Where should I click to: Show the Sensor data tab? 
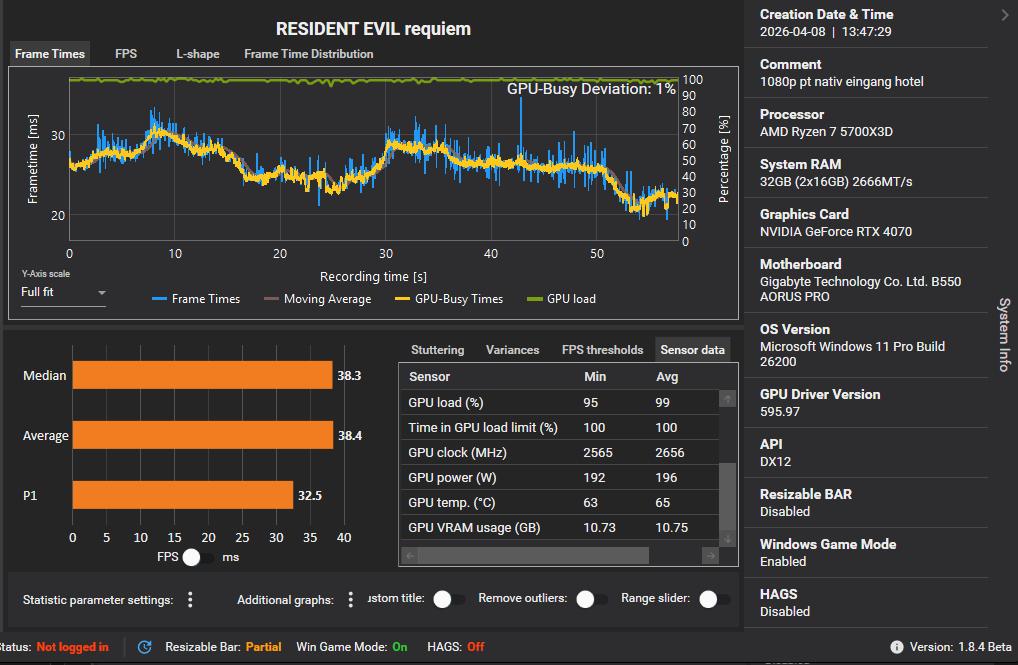[692, 349]
